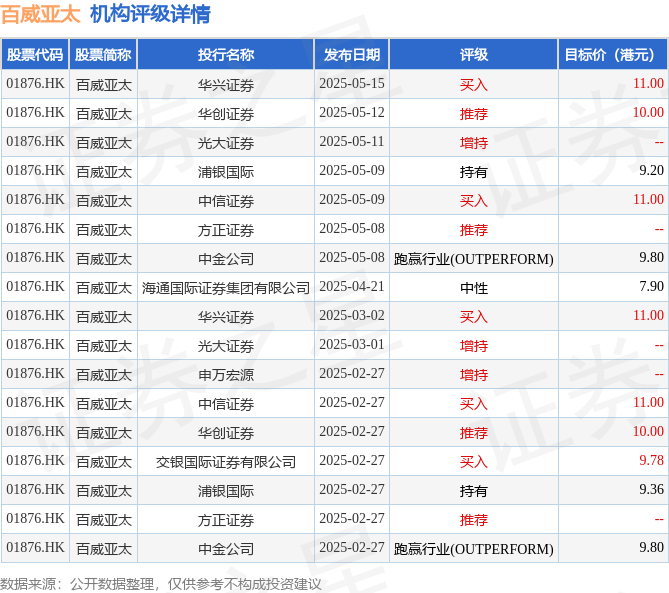Click 百威亚太 name in the 申万宏源 row
Image resolution: width=669 pixels, height=593 pixels.
tap(104, 375)
